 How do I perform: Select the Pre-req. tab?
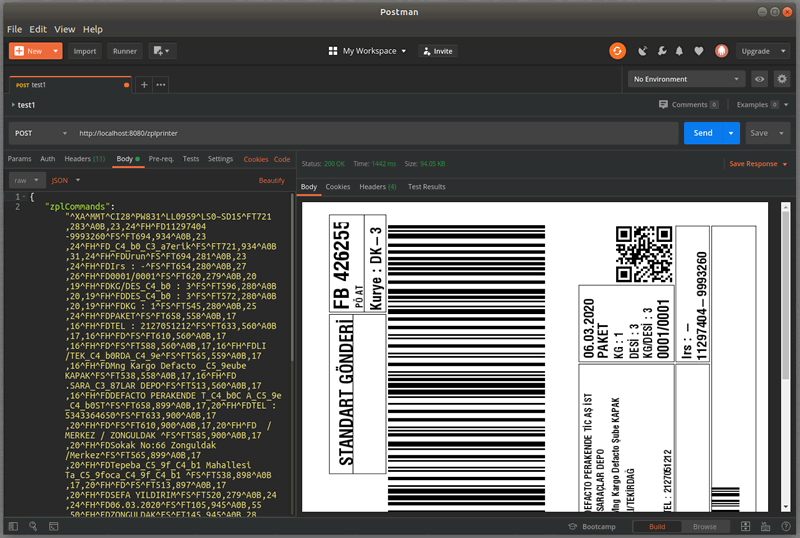pos(161,159)
